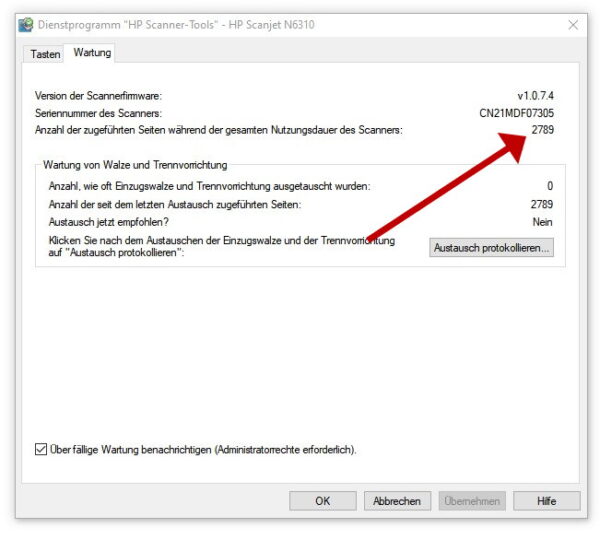This screenshot has height=540, width=600.
Task: Switch to the Tasten tab
Action: click(x=45, y=54)
